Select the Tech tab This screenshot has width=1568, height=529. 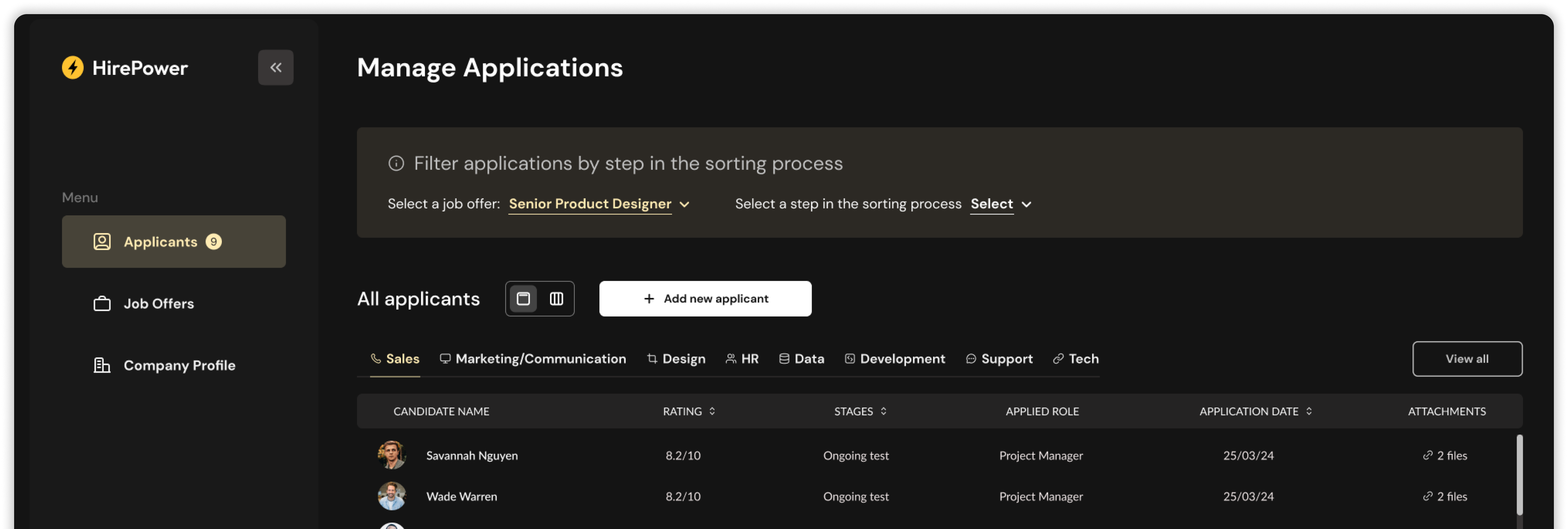(x=1076, y=359)
